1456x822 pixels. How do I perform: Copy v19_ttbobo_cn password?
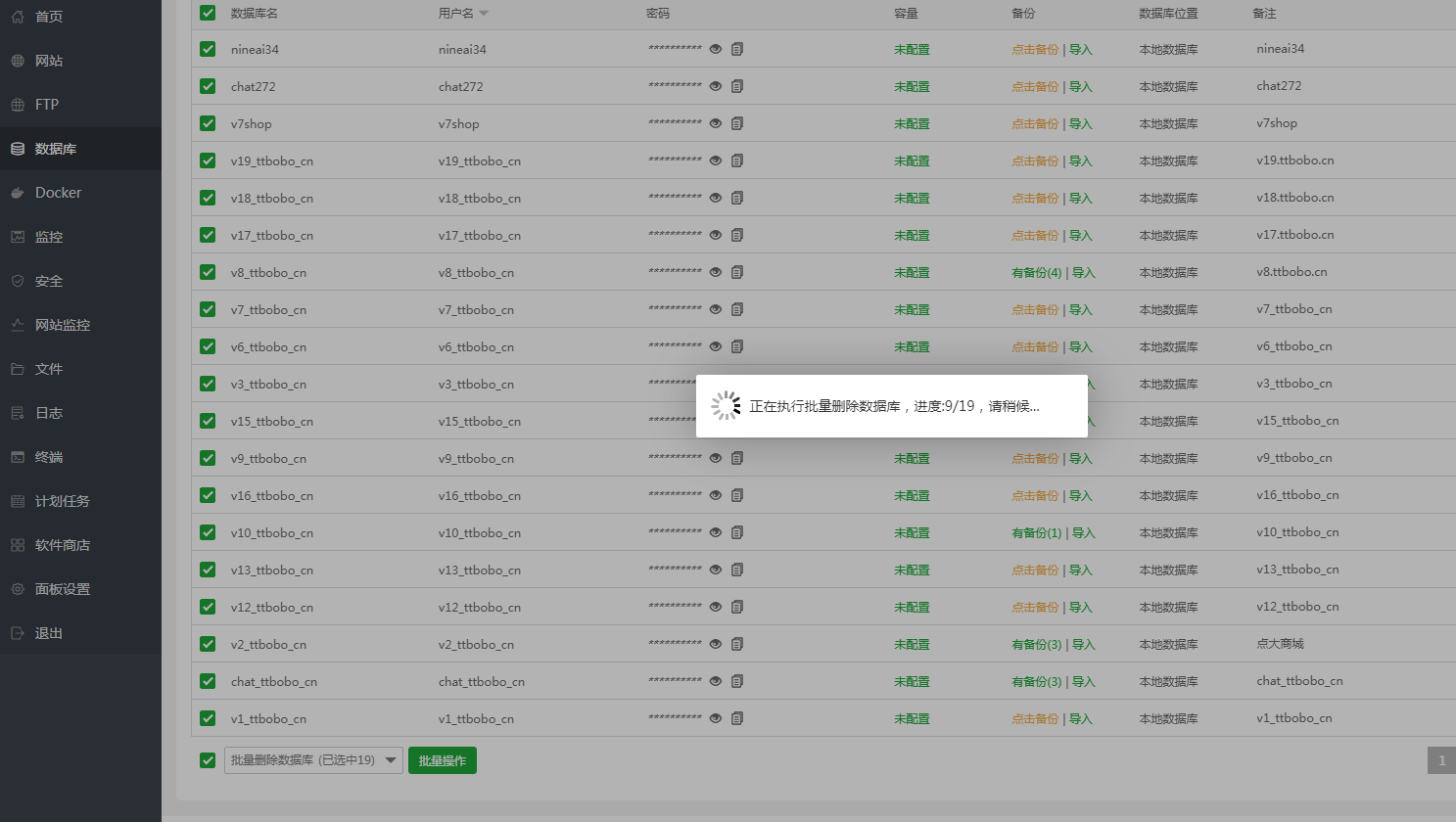(737, 160)
